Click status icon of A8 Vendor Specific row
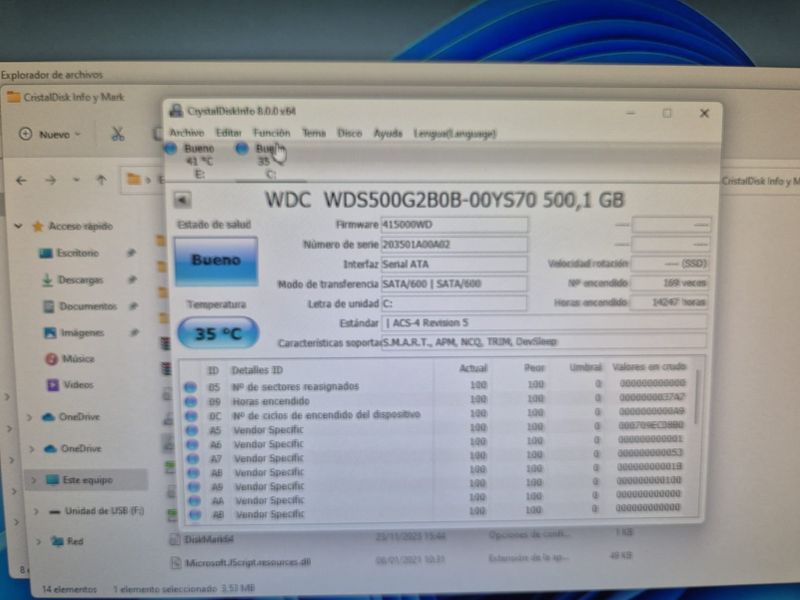This screenshot has width=800, height=600. 193,473
